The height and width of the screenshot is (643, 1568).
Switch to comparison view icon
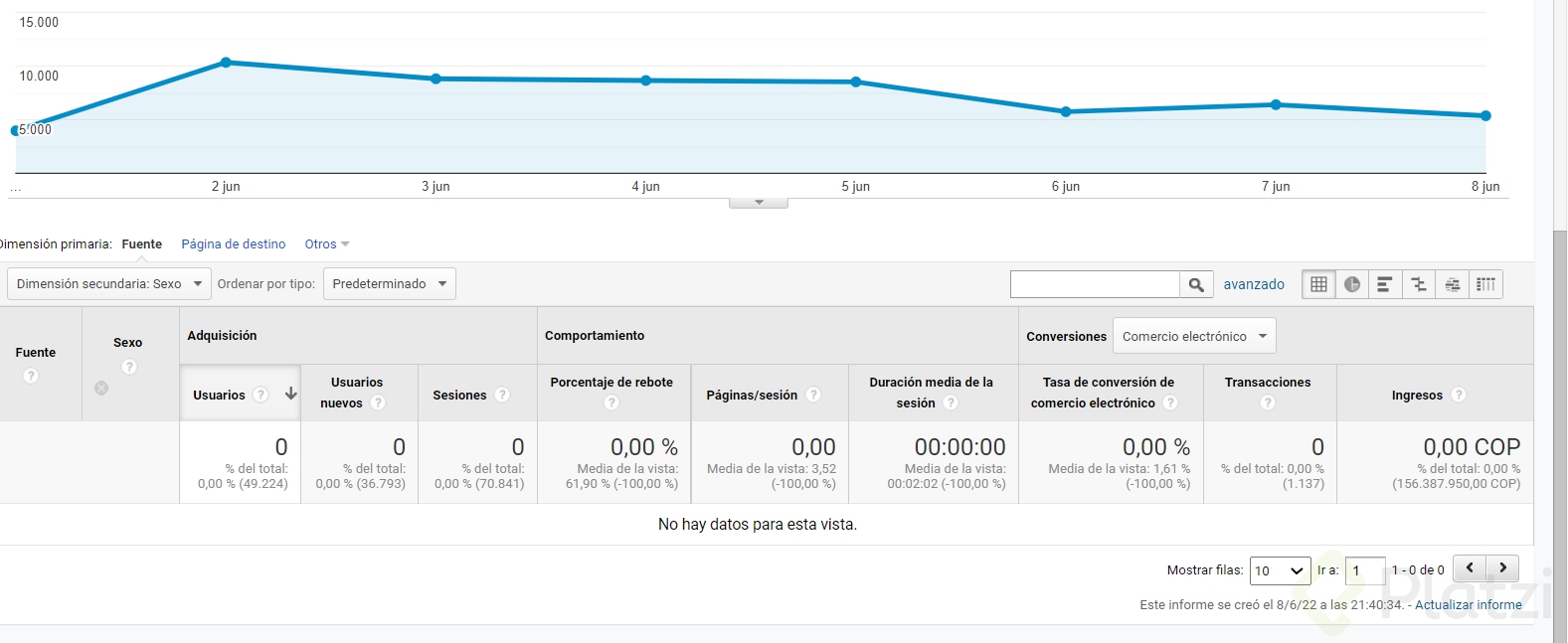pyautogui.click(x=1419, y=284)
